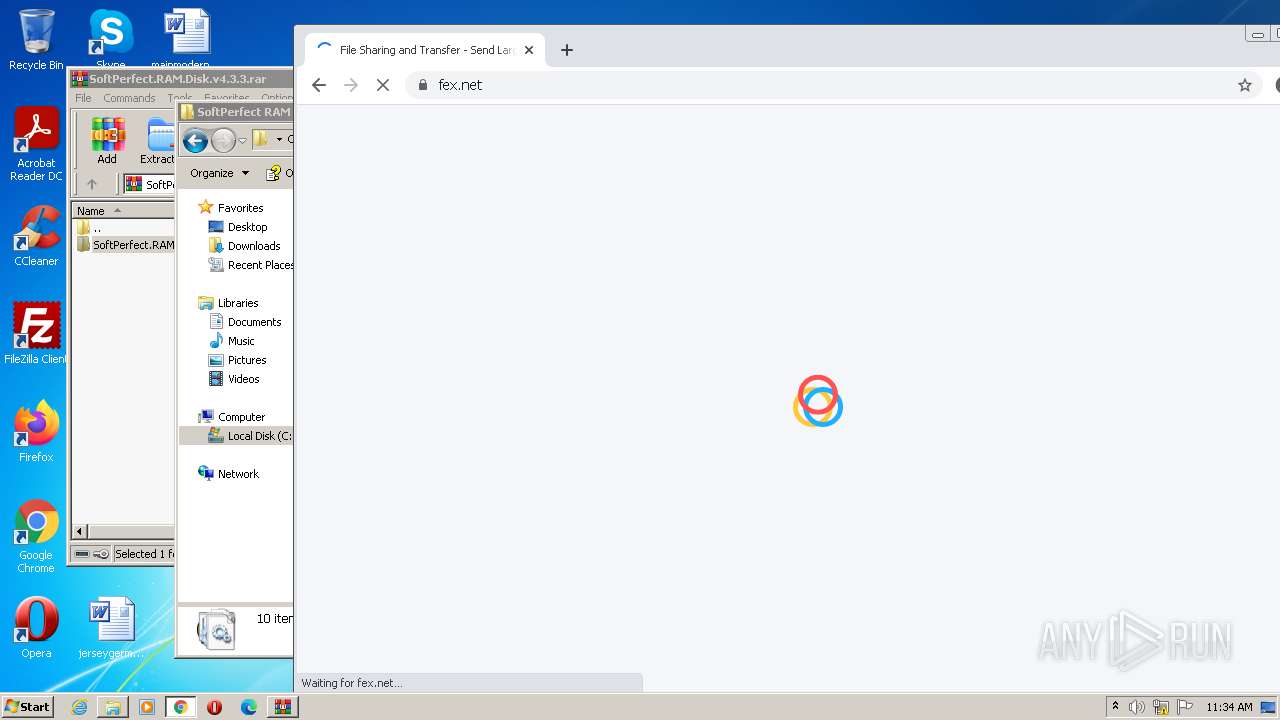Close the File Sharing and Transfer tab

tap(529, 50)
